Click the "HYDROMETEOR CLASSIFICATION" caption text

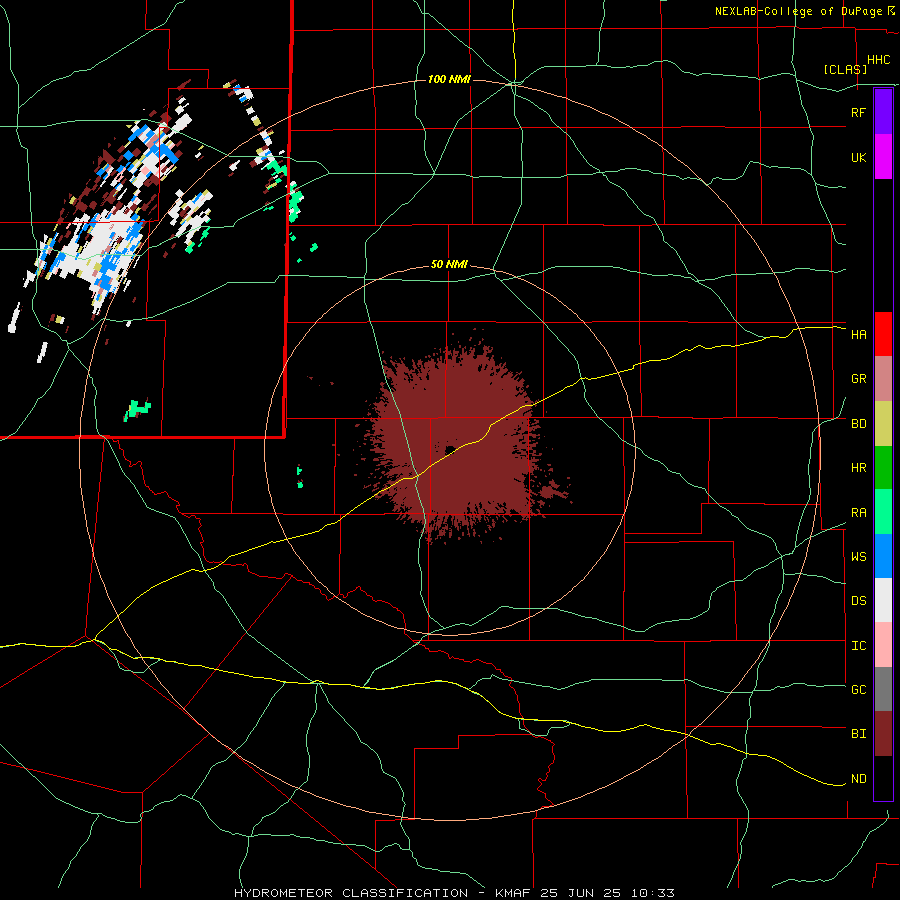click(x=351, y=893)
